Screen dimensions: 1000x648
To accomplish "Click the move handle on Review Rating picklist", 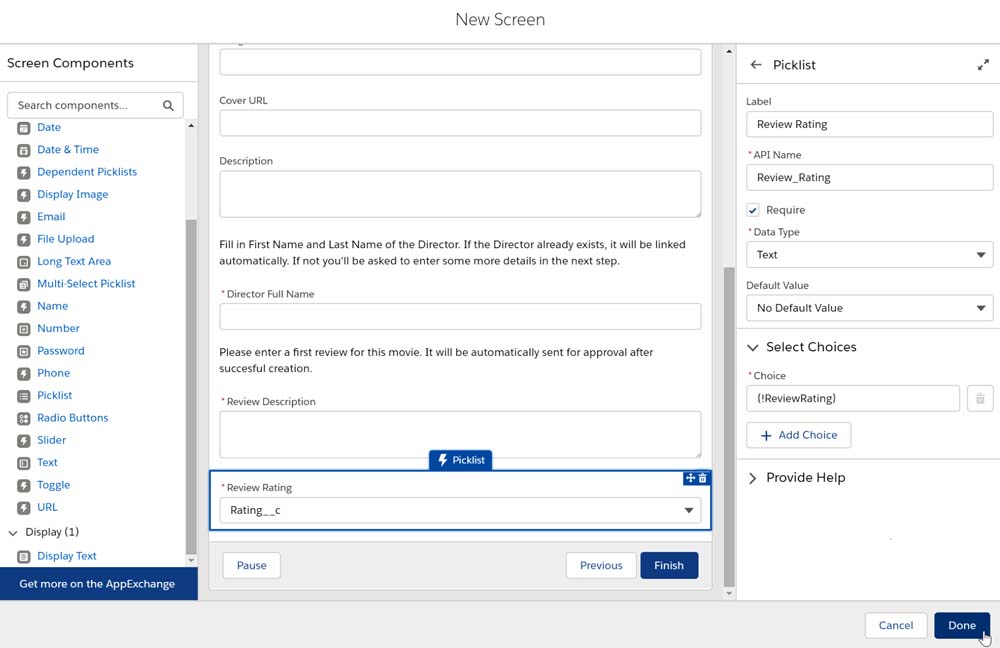I will 690,478.
